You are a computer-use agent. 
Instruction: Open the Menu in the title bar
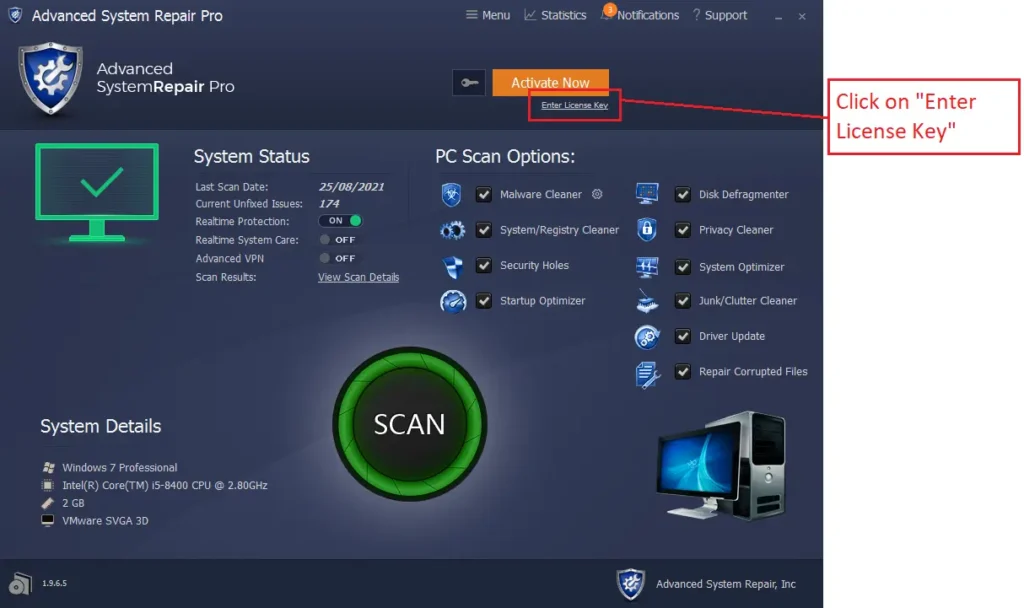coord(488,15)
